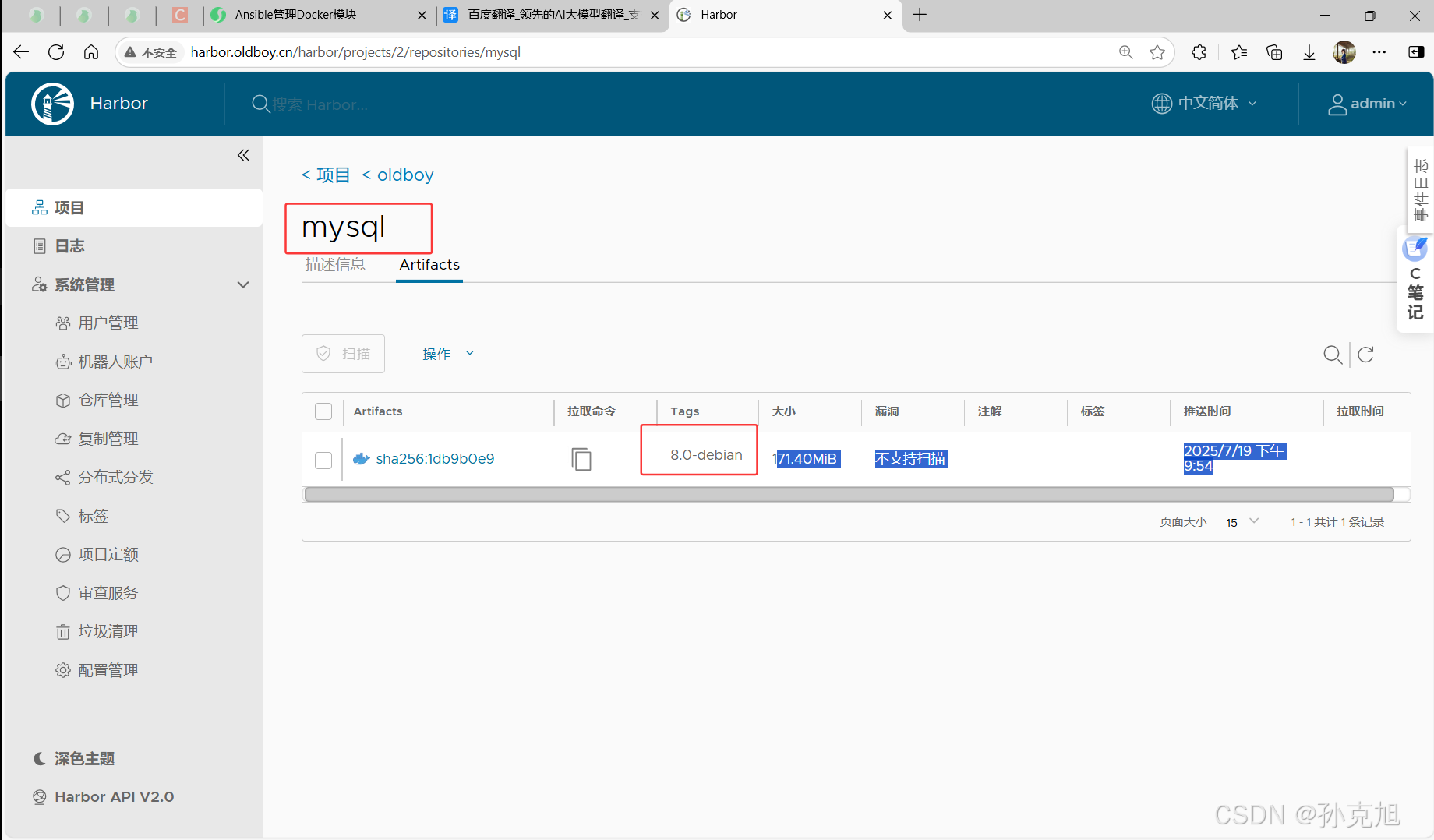Go to 机器人账户 robot accounts
1434x840 pixels.
[115, 362]
